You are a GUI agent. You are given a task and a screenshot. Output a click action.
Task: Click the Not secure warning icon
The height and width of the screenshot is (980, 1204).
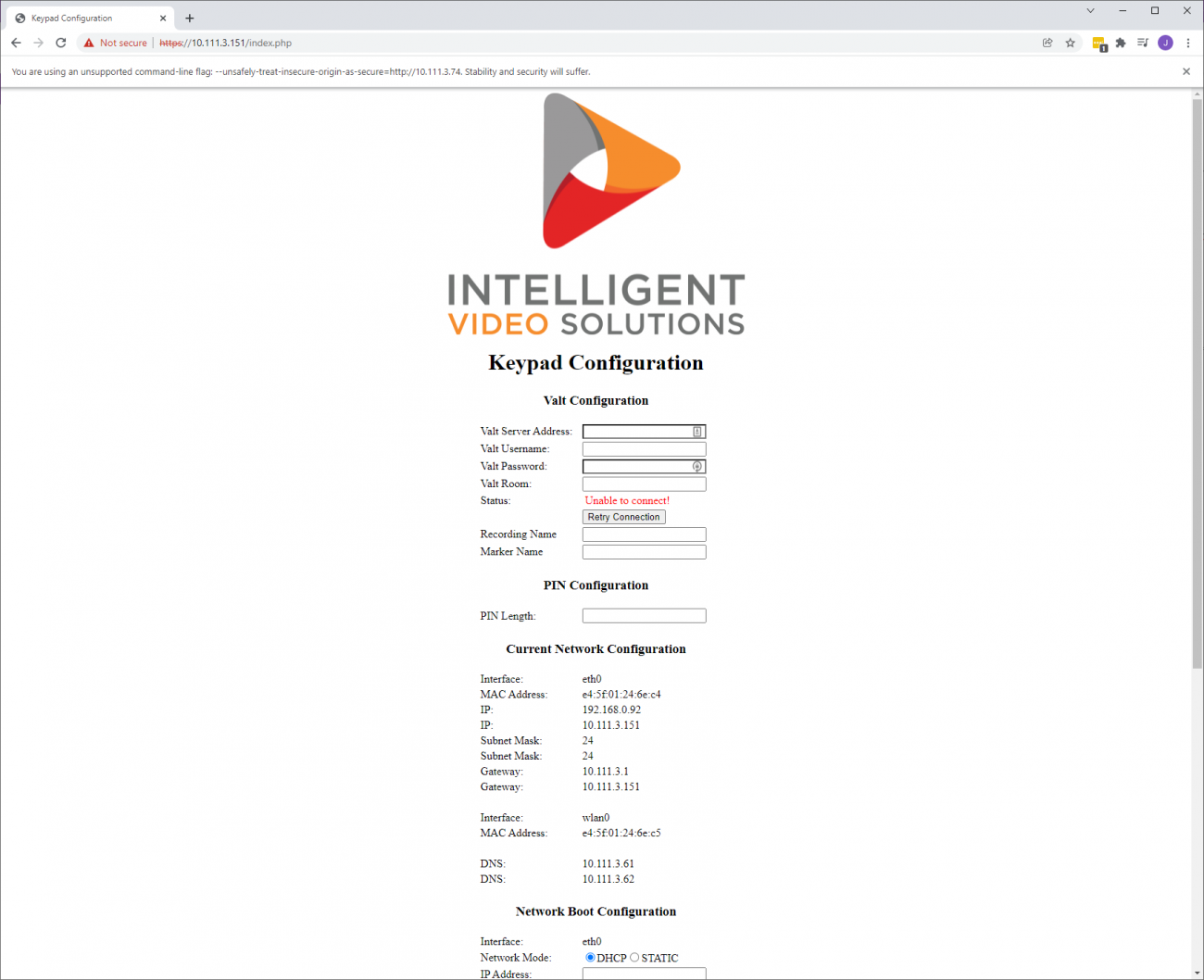[89, 43]
